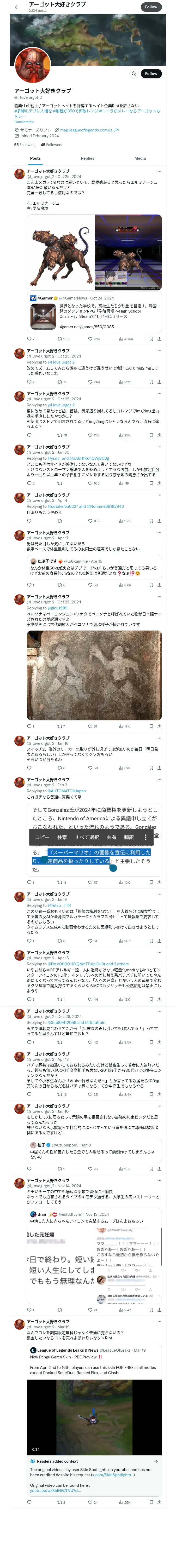Open replies on the first post with 7 comments

tap(30, 339)
